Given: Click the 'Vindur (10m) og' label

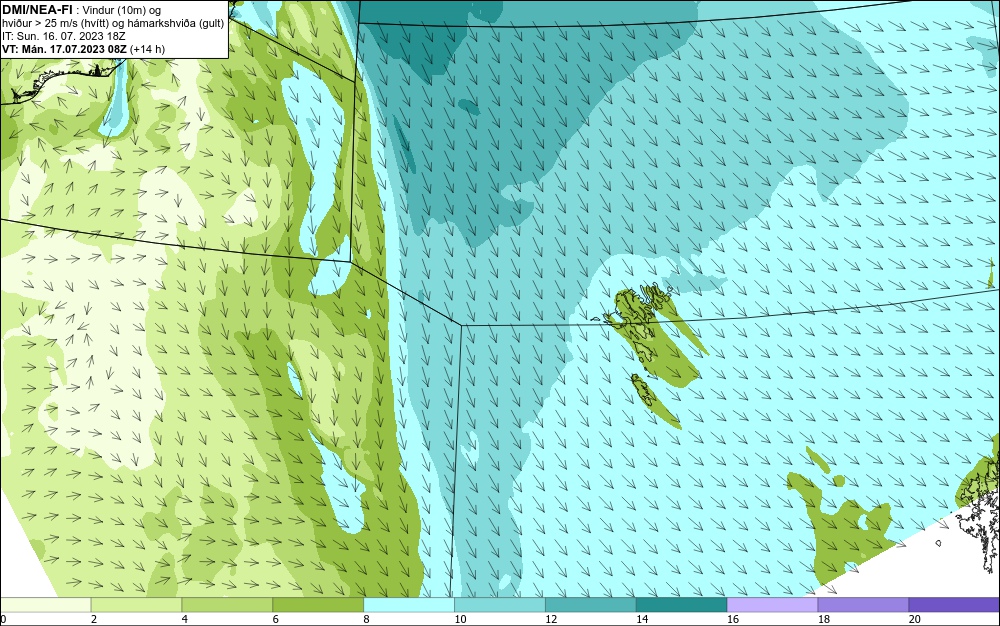Looking at the screenshot, I should click(x=122, y=10).
